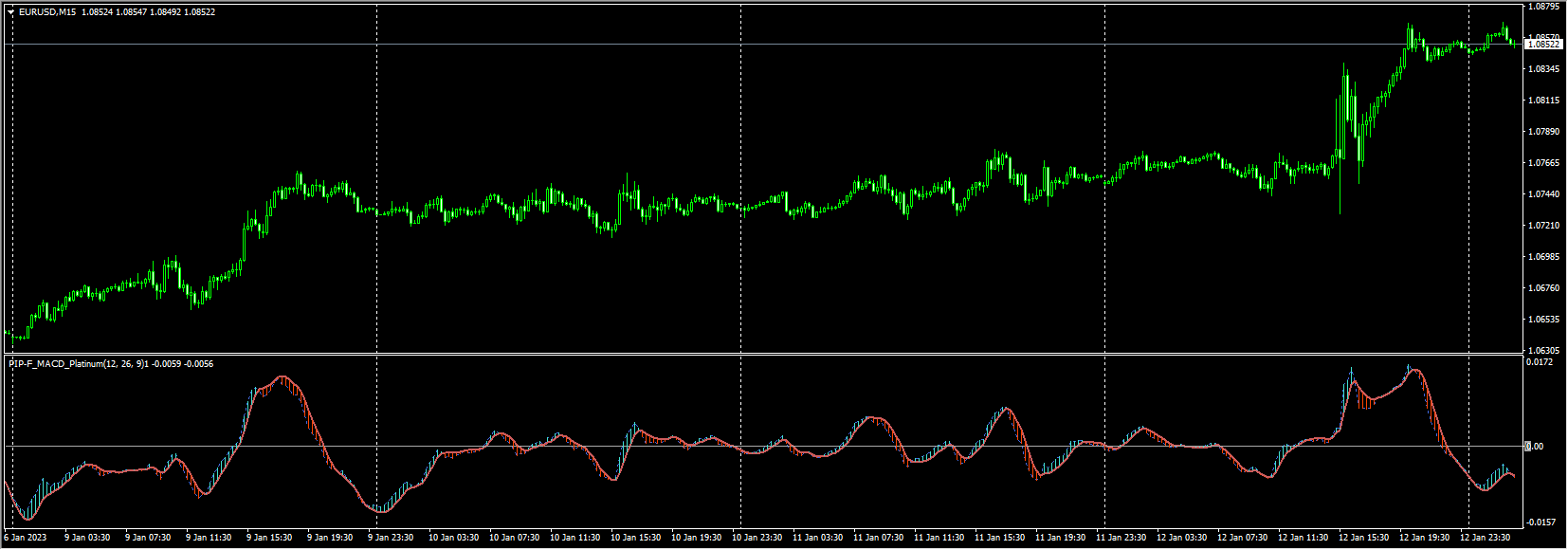The height and width of the screenshot is (550, 1568).
Task: Click the 12 Jan 15:30 time label
Action: click(1363, 538)
